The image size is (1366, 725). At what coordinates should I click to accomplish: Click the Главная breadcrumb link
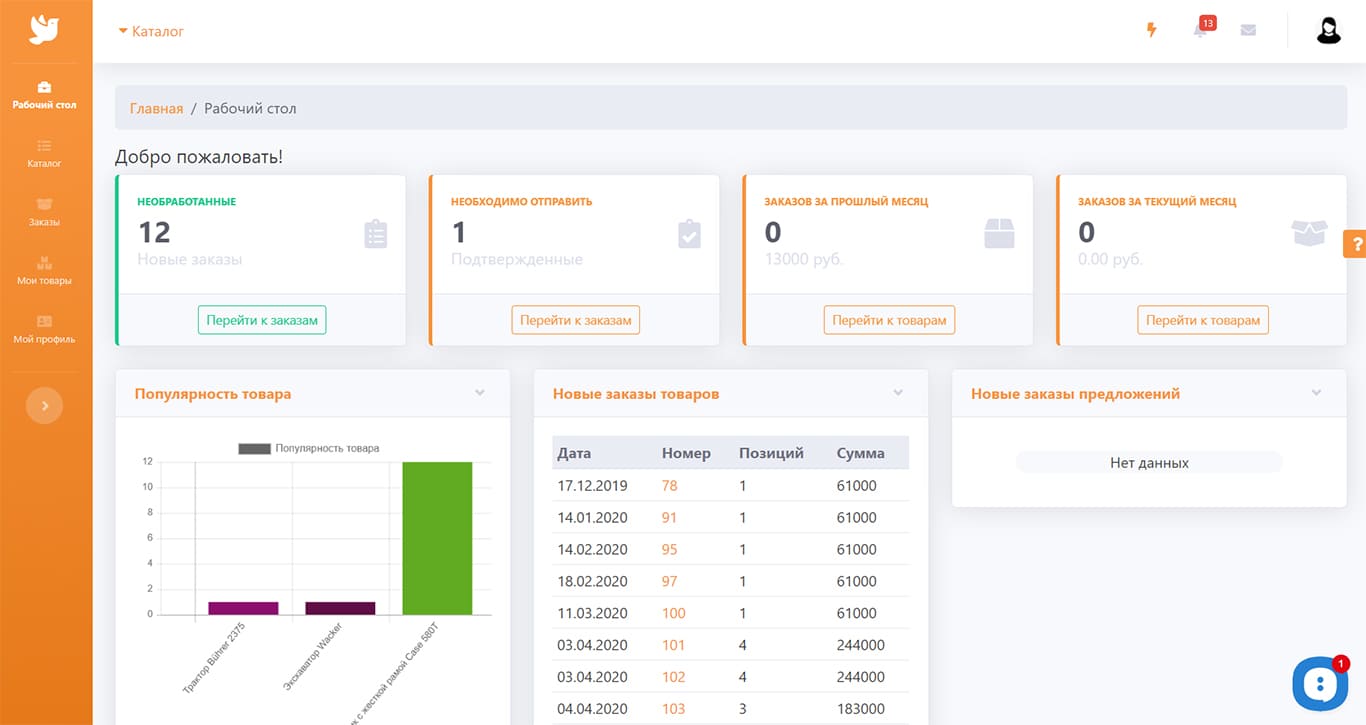(x=156, y=108)
